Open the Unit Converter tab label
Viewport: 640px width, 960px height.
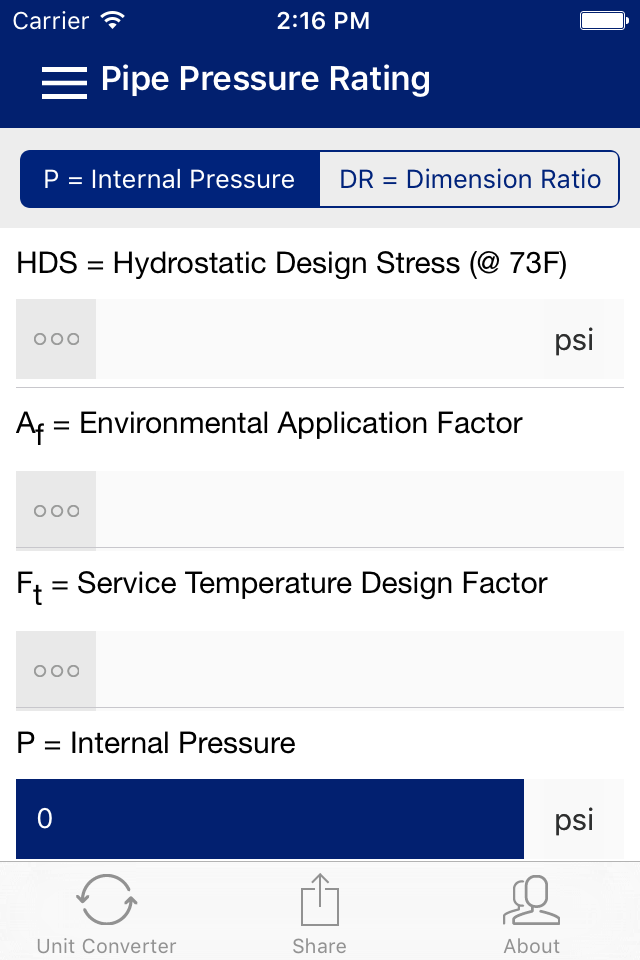pyautogui.click(x=107, y=946)
